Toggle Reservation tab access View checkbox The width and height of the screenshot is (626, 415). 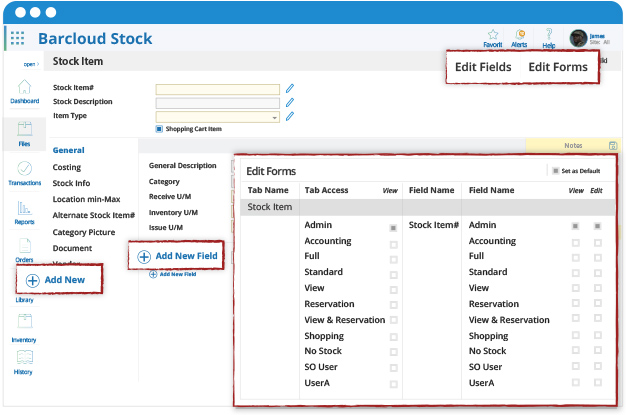click(393, 305)
